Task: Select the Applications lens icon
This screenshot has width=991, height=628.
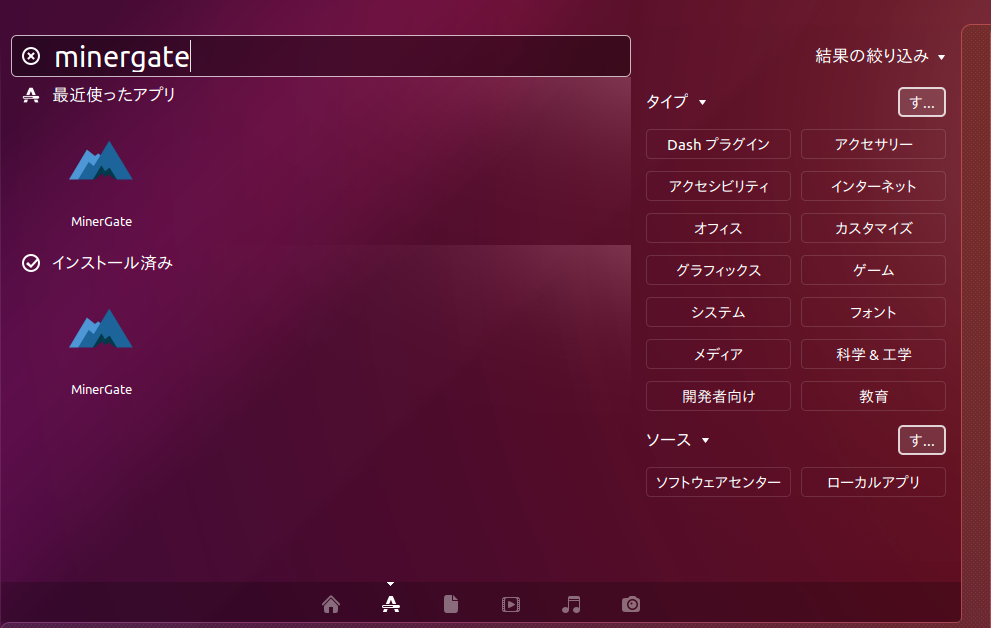Action: (x=391, y=605)
